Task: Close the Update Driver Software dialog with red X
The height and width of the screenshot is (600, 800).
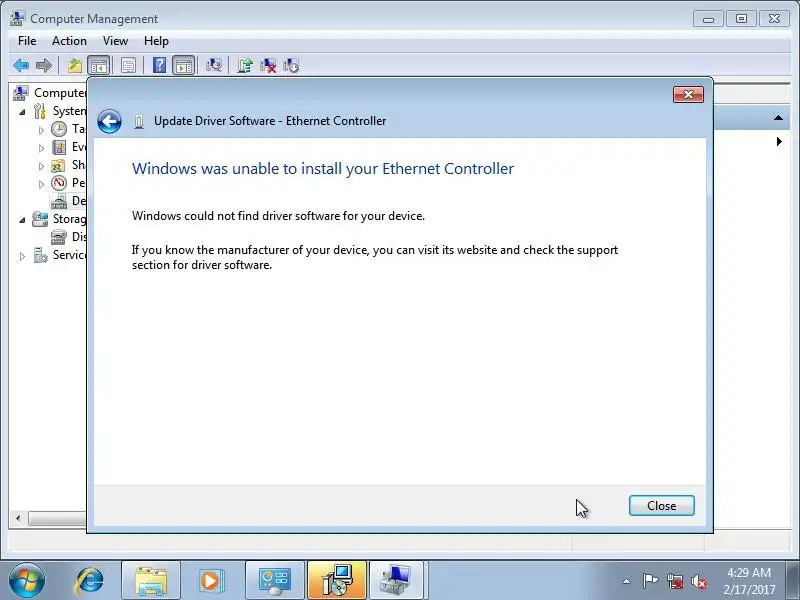Action: (x=688, y=94)
